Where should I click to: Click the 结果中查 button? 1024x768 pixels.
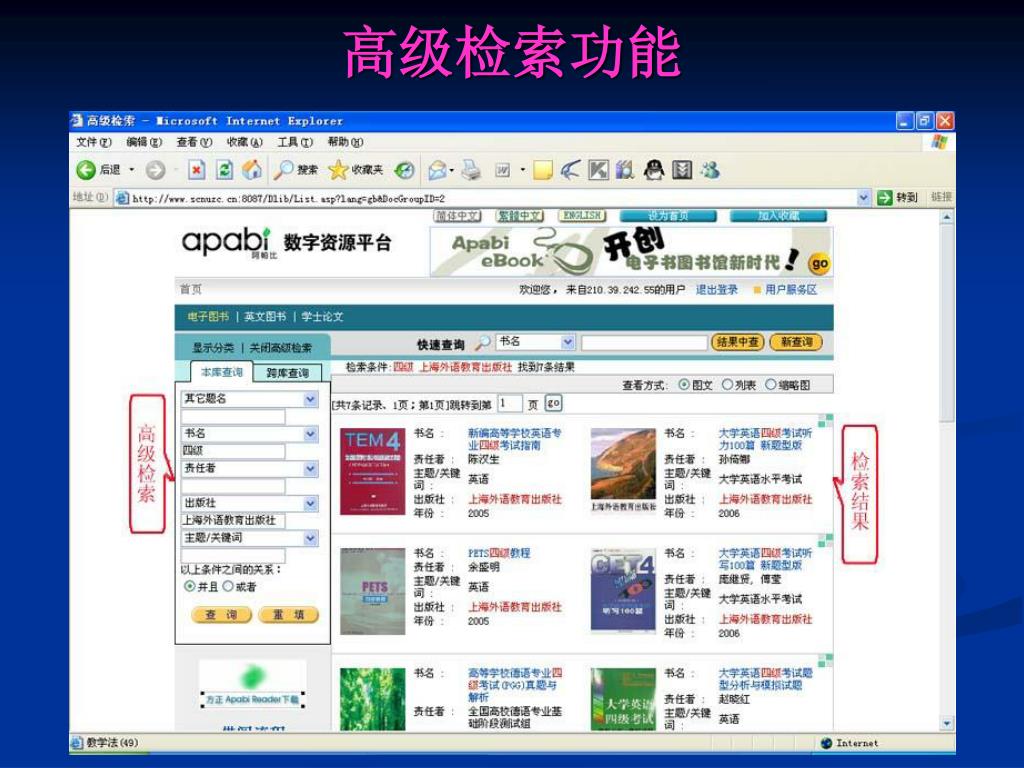[x=737, y=342]
